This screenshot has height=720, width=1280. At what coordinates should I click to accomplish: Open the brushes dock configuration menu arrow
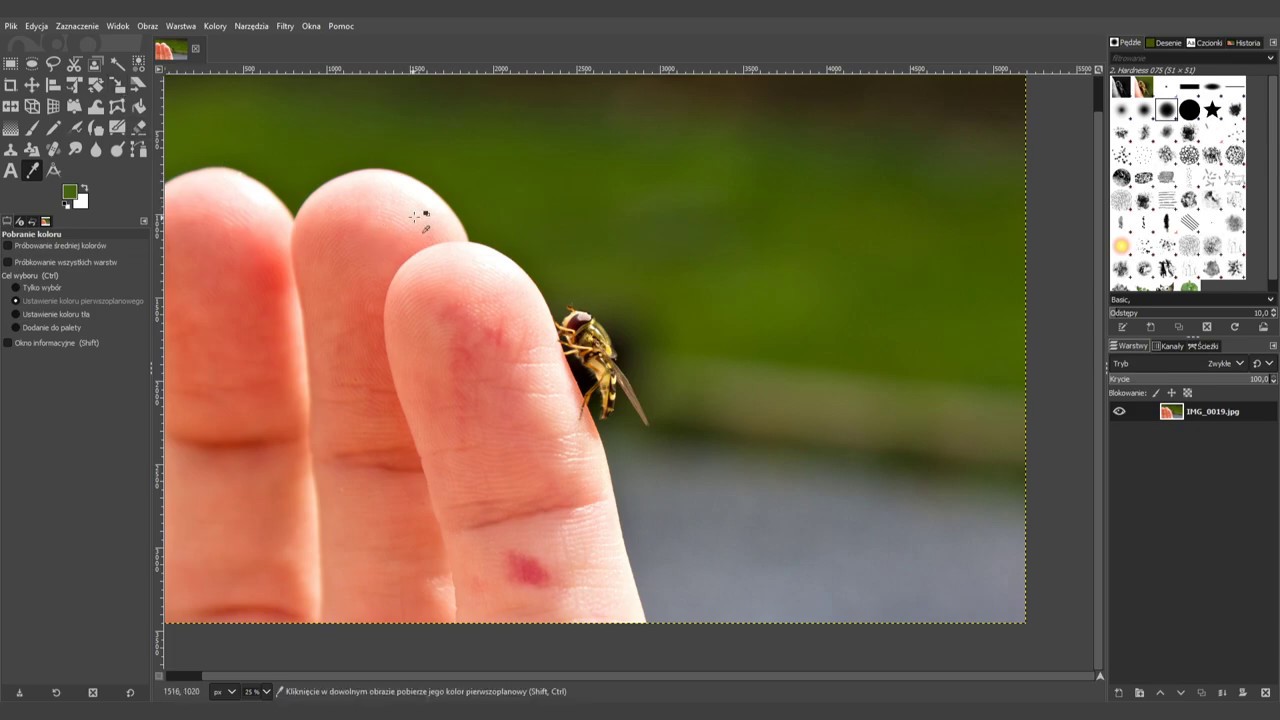tap(1273, 43)
